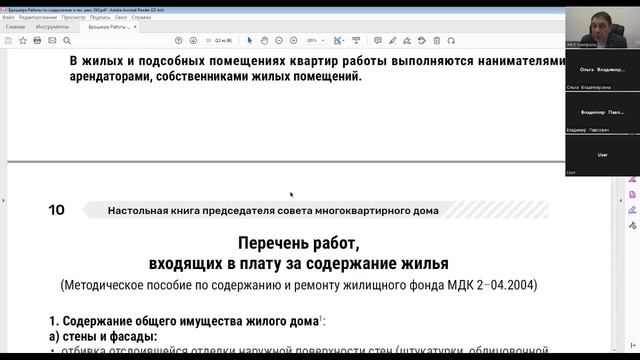
Task: Click the Send by email envelope icon
Action: (52, 40)
